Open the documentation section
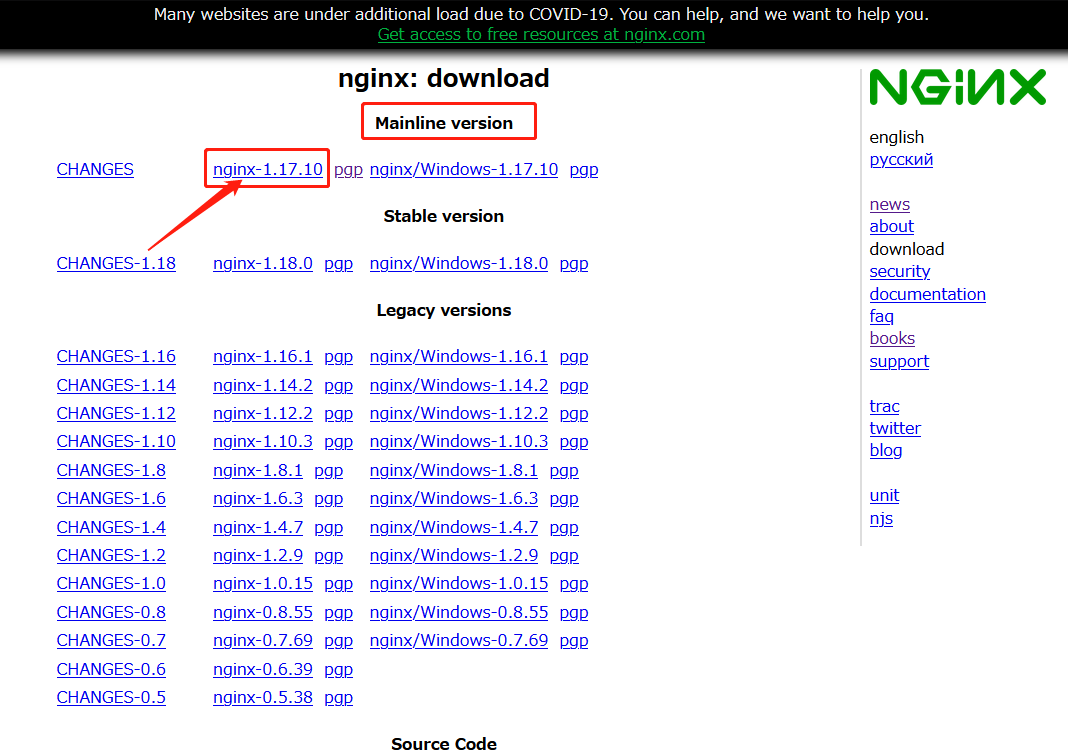The width and height of the screenshot is (1068, 755). pos(927,294)
